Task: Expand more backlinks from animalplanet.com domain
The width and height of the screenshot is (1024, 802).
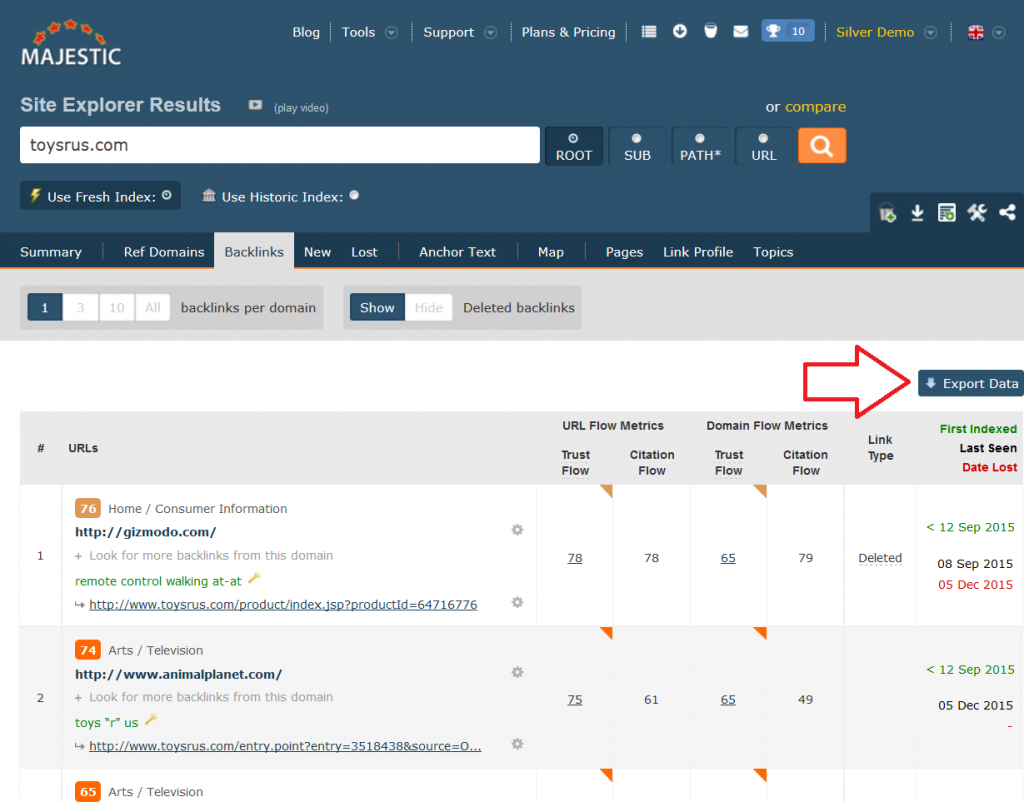Action: tap(204, 697)
